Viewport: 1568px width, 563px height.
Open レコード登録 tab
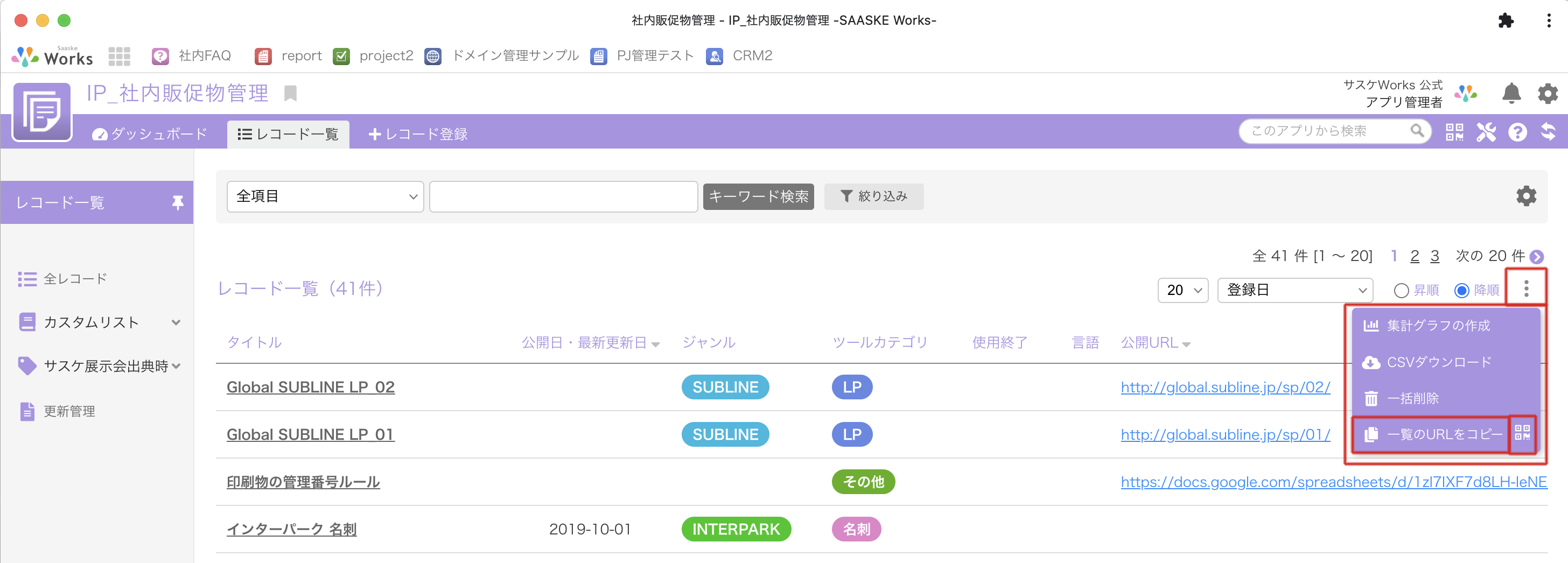(x=417, y=134)
